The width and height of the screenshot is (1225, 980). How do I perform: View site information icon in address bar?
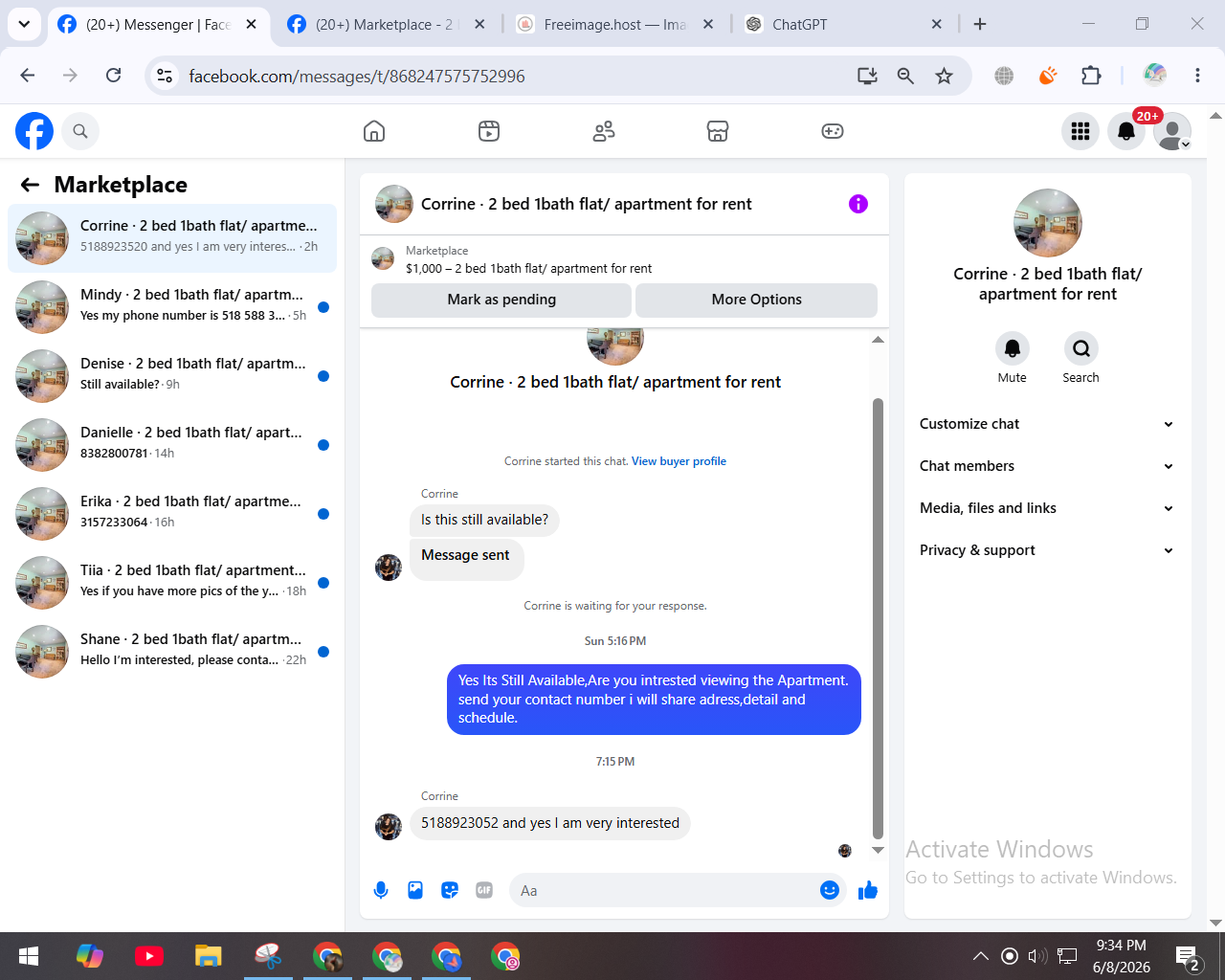(165, 76)
